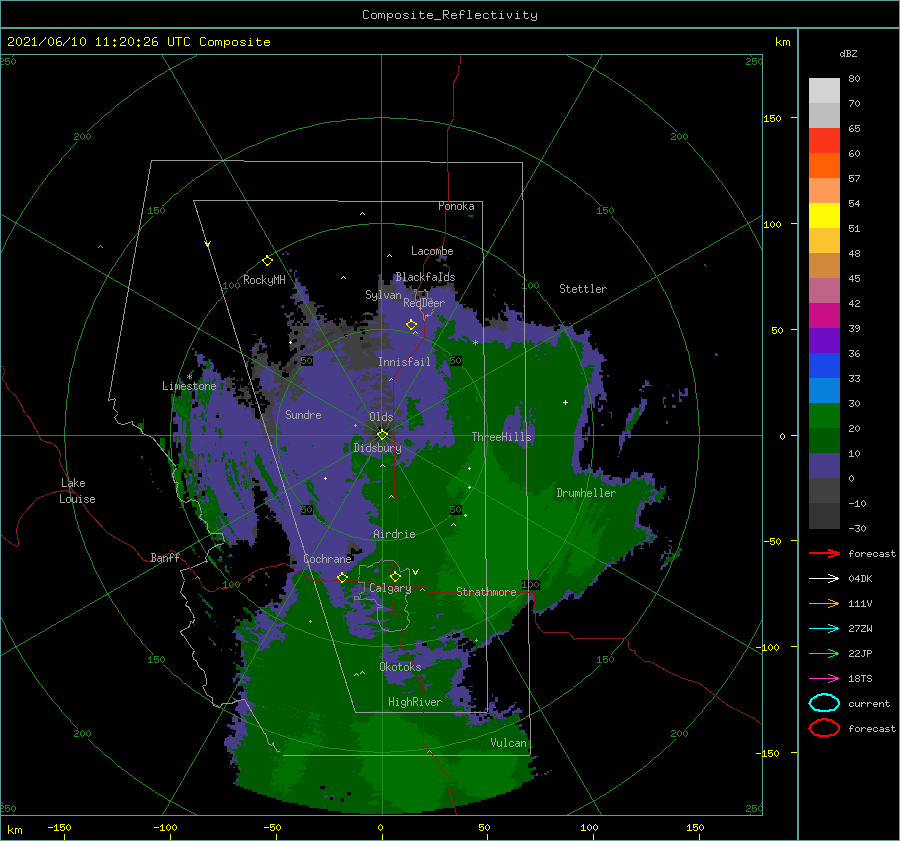Select the orange 111V arrow symbol
Screen dimensions: 900x841
coord(824,603)
